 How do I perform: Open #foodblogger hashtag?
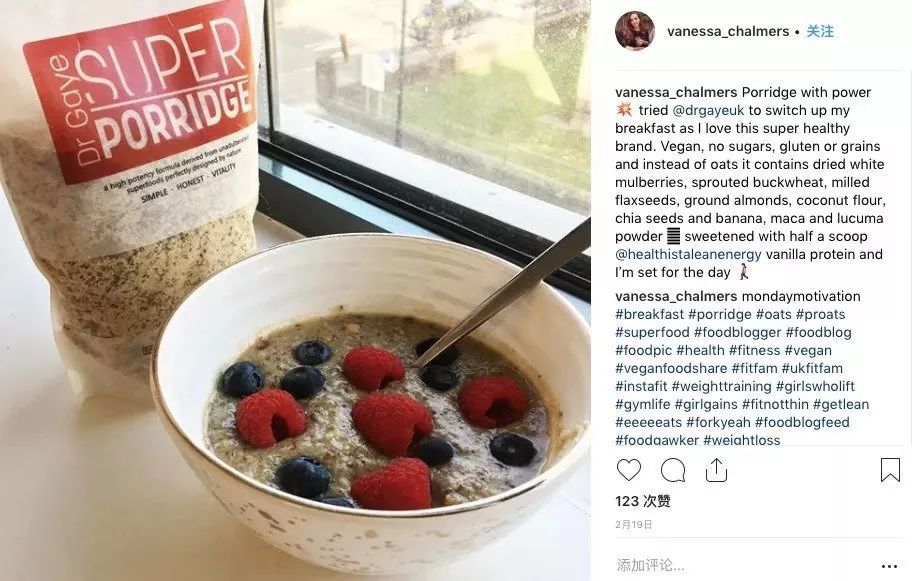coord(738,333)
